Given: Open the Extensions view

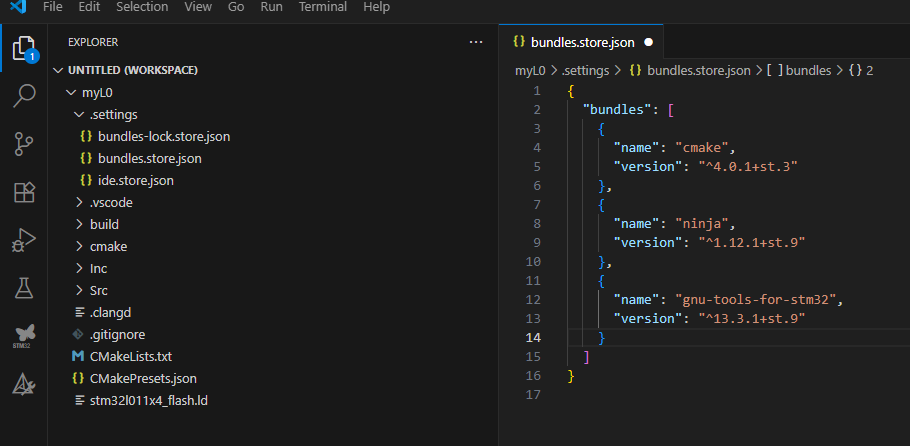Looking at the screenshot, I should pos(23,192).
